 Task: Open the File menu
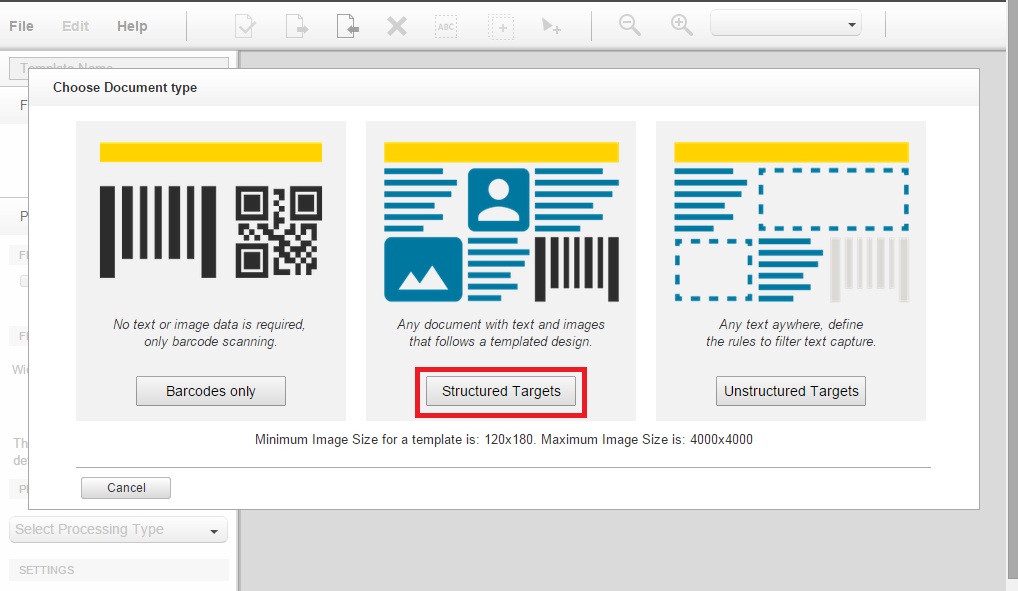[22, 26]
